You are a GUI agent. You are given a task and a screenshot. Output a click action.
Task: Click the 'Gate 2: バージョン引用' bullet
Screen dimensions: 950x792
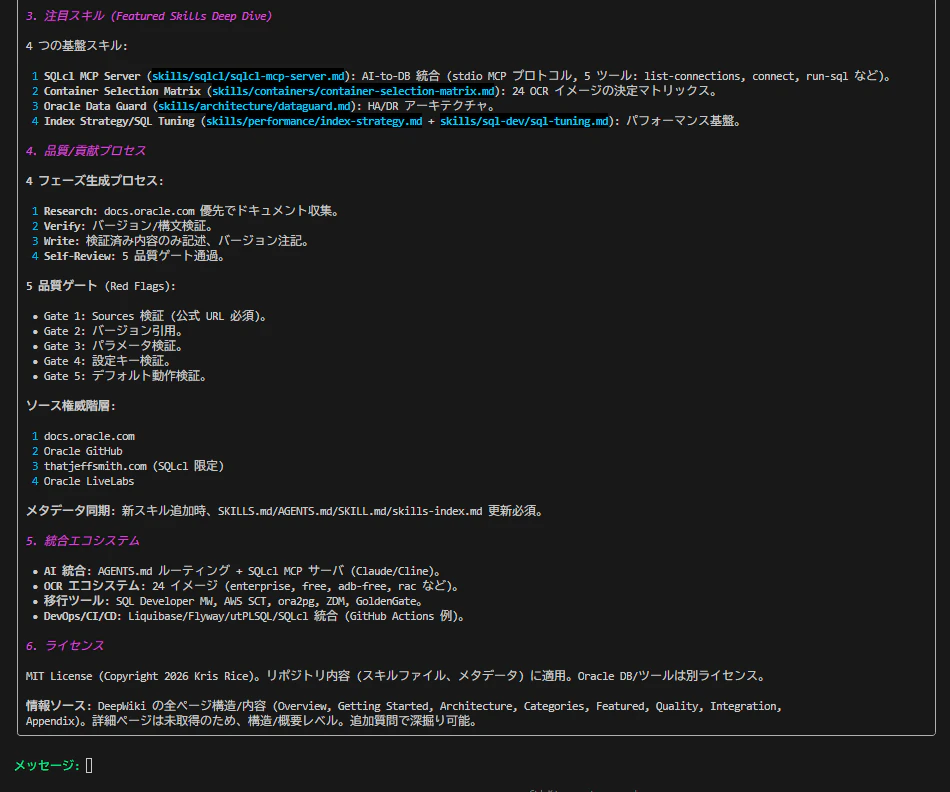pyautogui.click(x=109, y=331)
